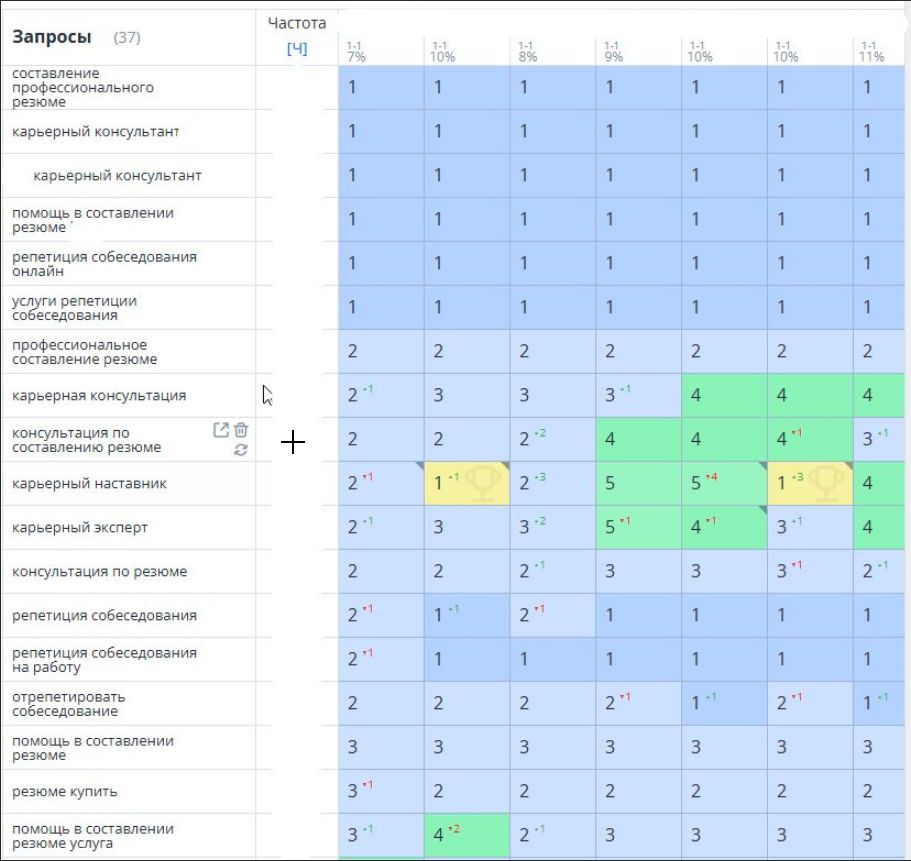Image resolution: width=911 pixels, height=861 pixels.
Task: Click the trophy icon beside the 1 +1 rank
Action: pos(484,485)
